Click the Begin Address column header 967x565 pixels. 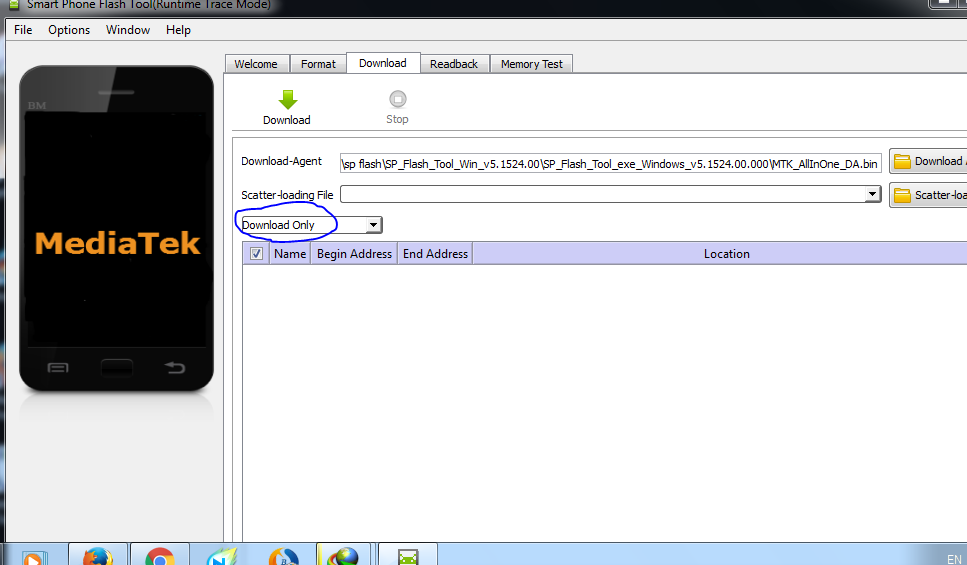tap(354, 254)
